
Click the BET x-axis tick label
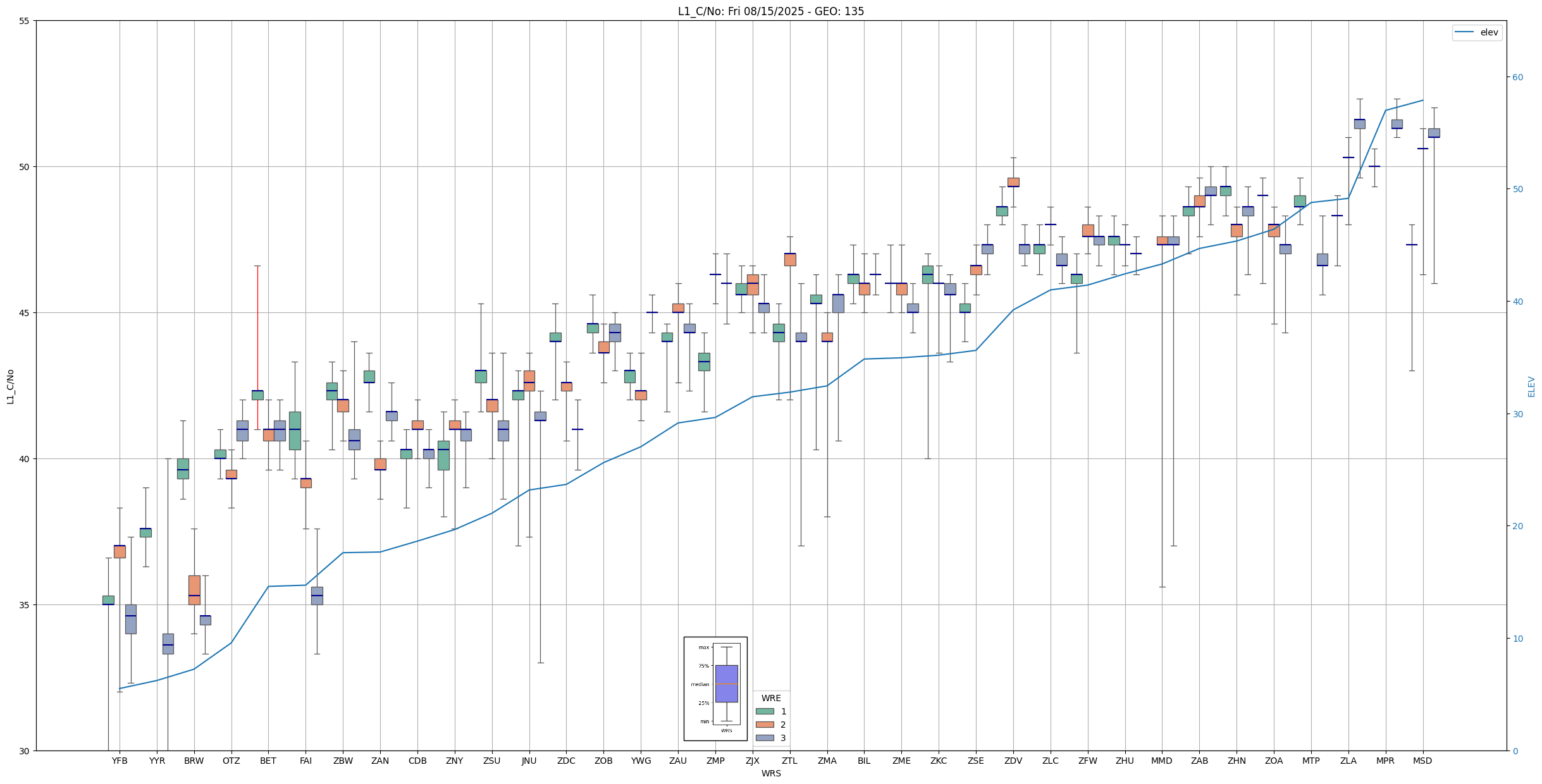[x=268, y=761]
